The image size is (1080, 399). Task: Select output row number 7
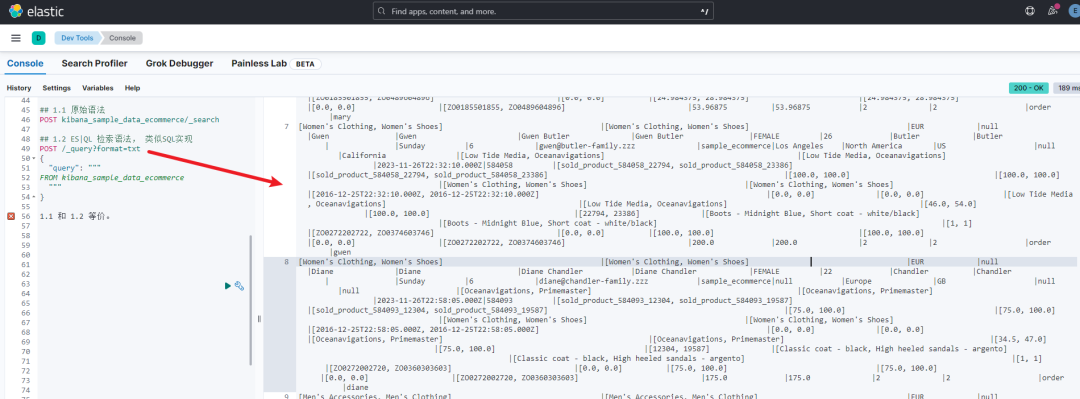(x=287, y=127)
